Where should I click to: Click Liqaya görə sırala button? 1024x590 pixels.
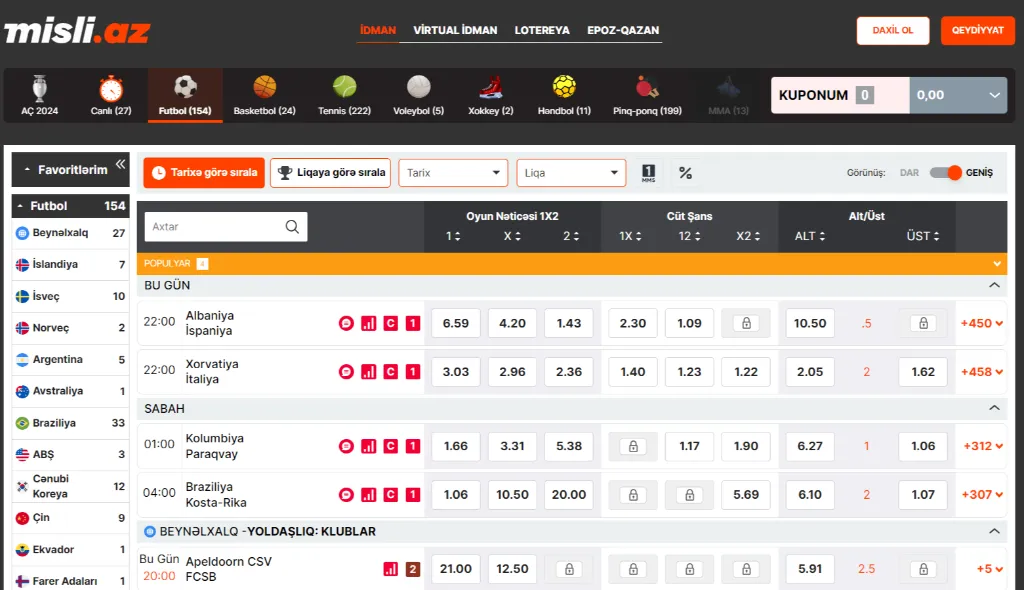click(x=330, y=173)
